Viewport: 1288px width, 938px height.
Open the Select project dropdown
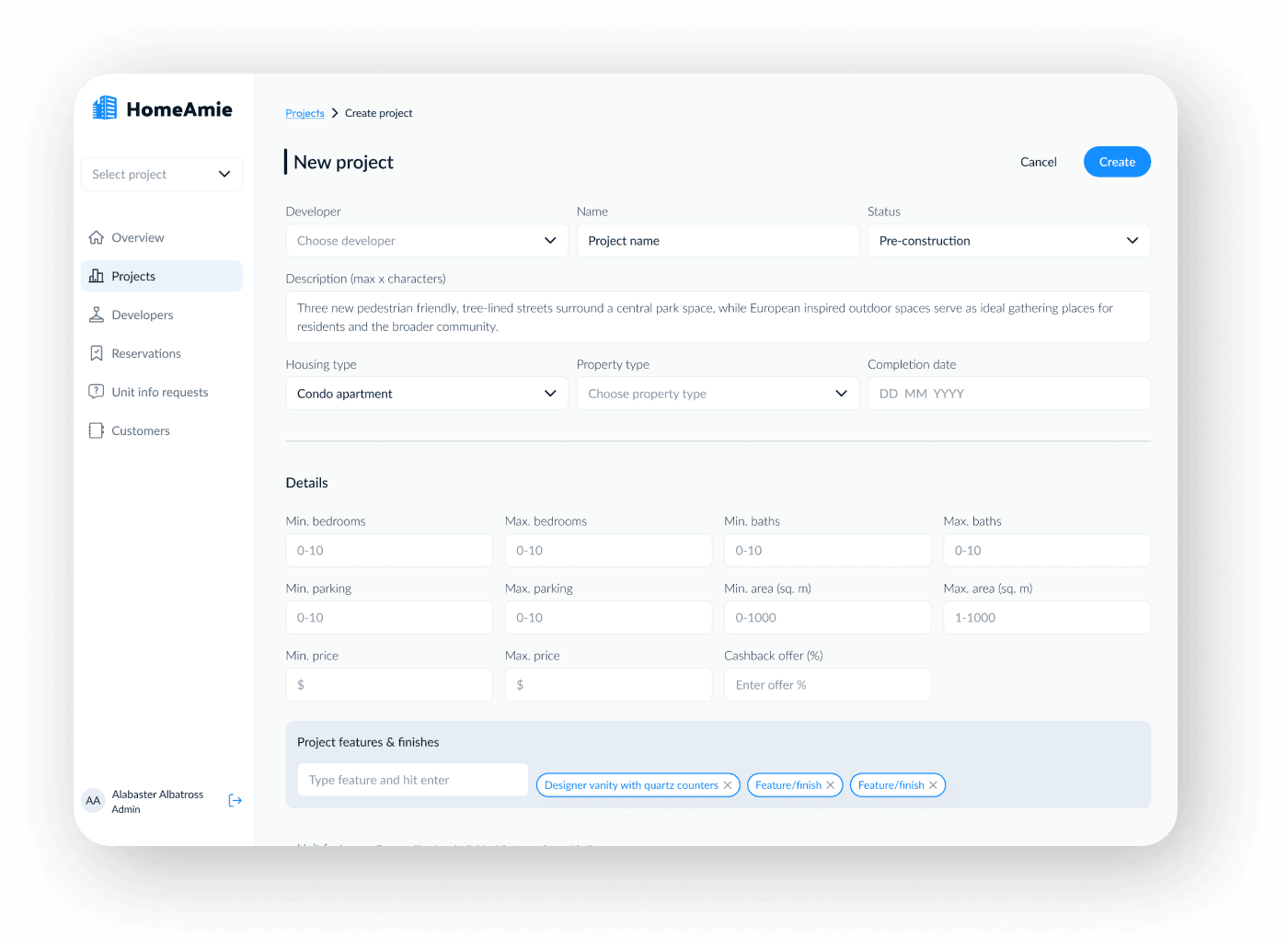[161, 174]
